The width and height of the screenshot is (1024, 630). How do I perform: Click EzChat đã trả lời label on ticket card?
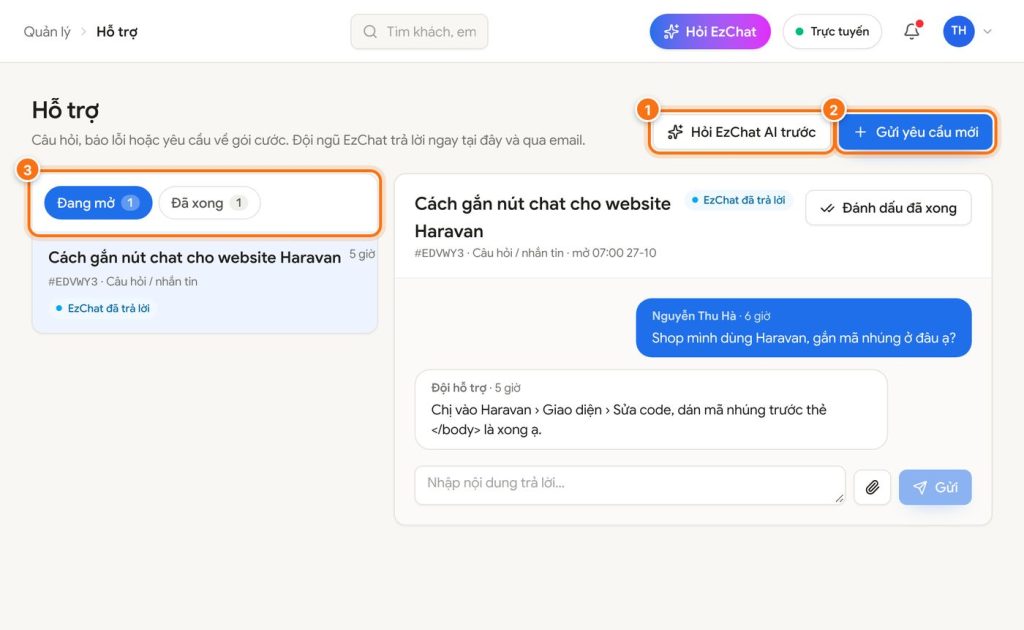[103, 308]
